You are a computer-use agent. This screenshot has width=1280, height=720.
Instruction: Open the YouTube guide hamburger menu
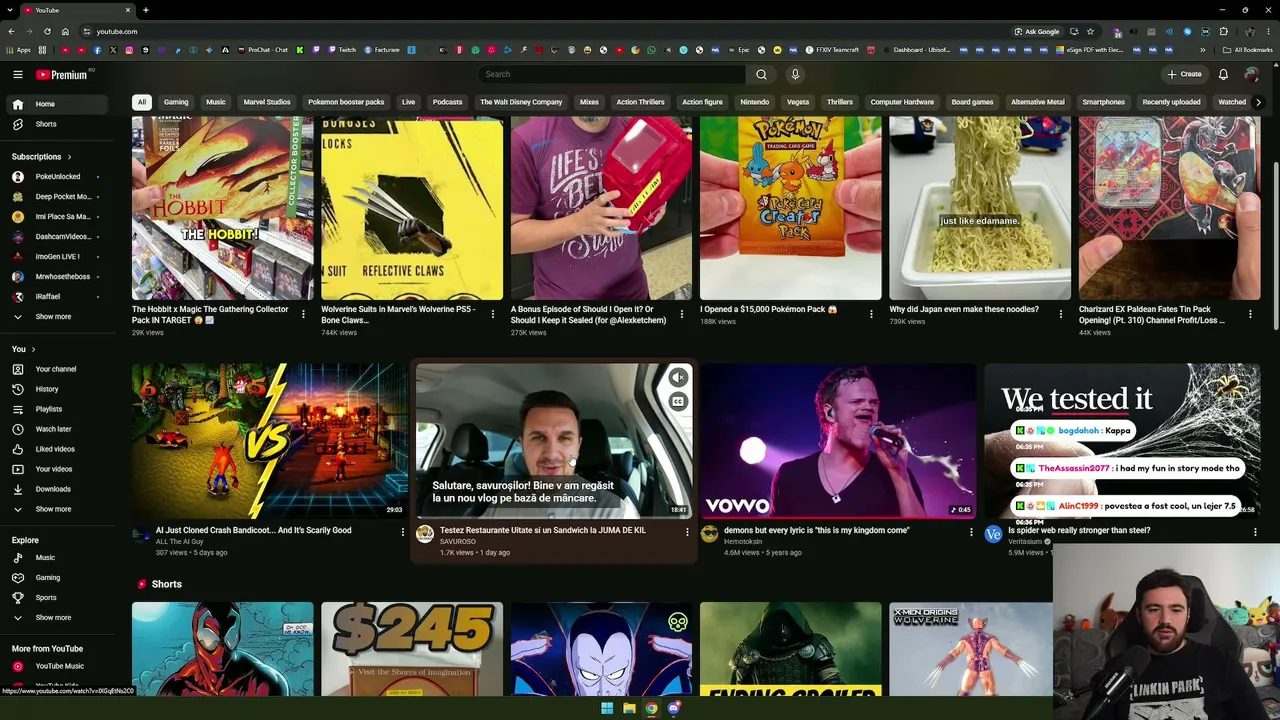point(17,74)
